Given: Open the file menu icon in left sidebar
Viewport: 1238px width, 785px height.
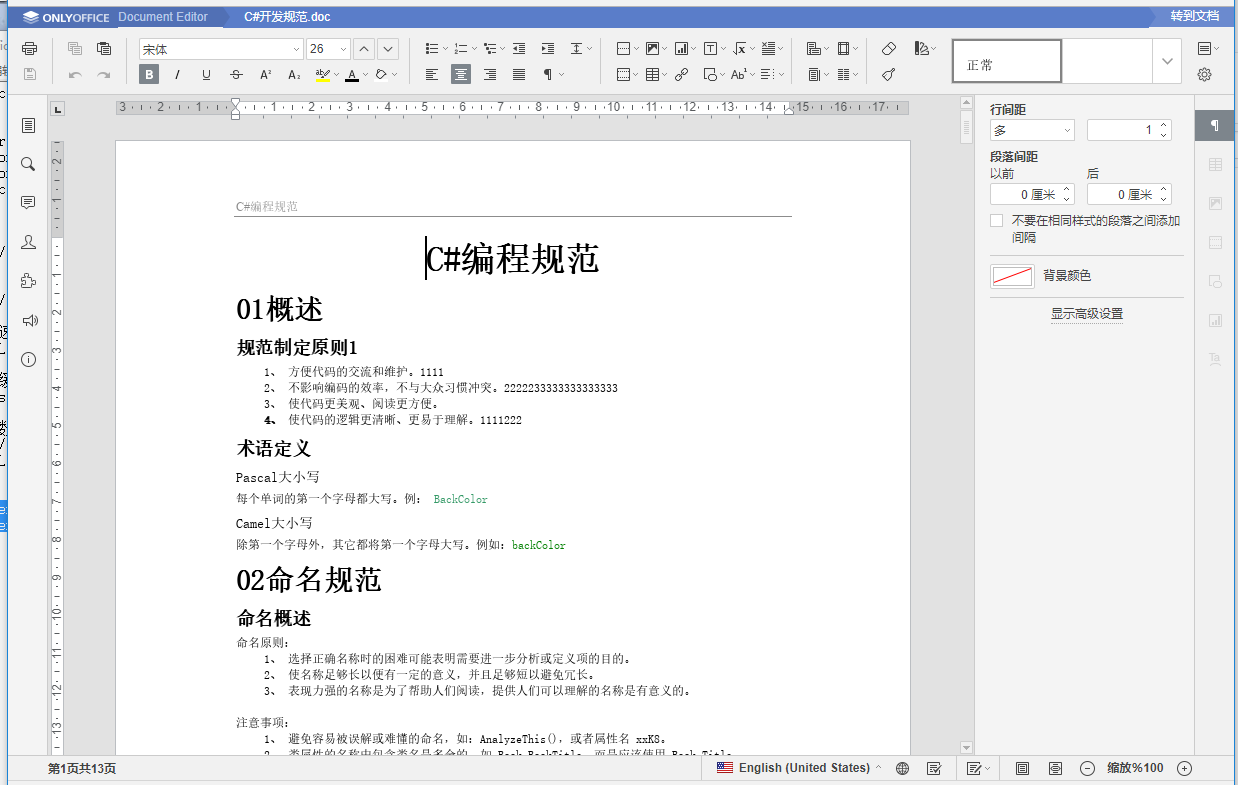Looking at the screenshot, I should 28,125.
